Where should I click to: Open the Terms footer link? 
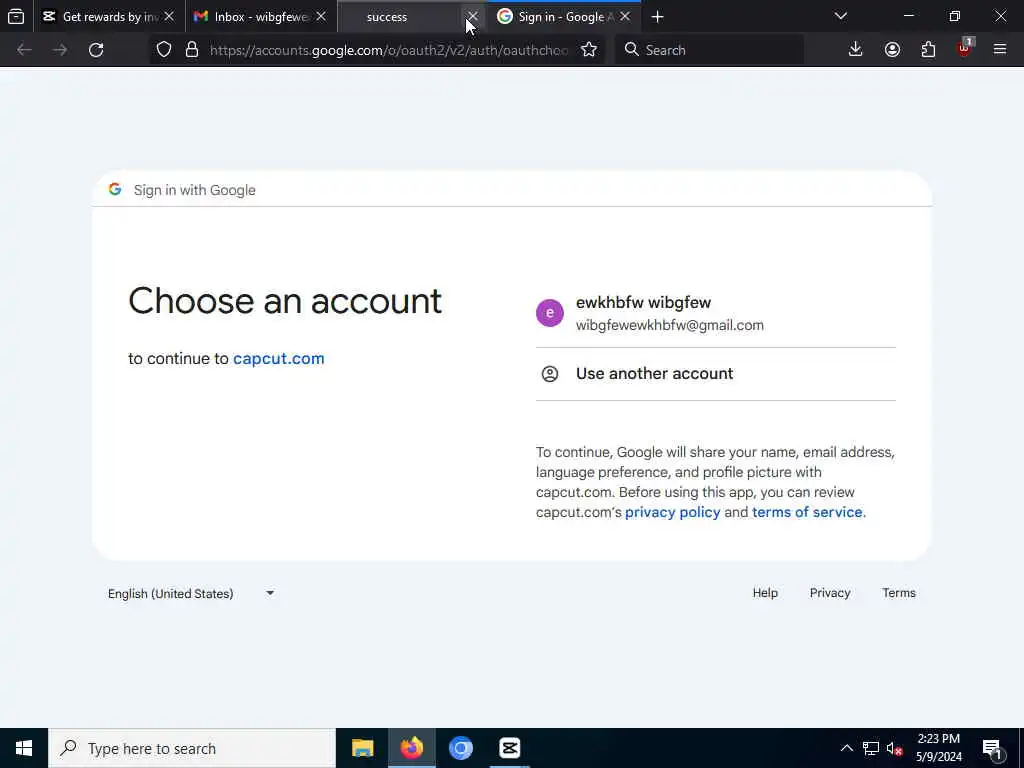899,593
